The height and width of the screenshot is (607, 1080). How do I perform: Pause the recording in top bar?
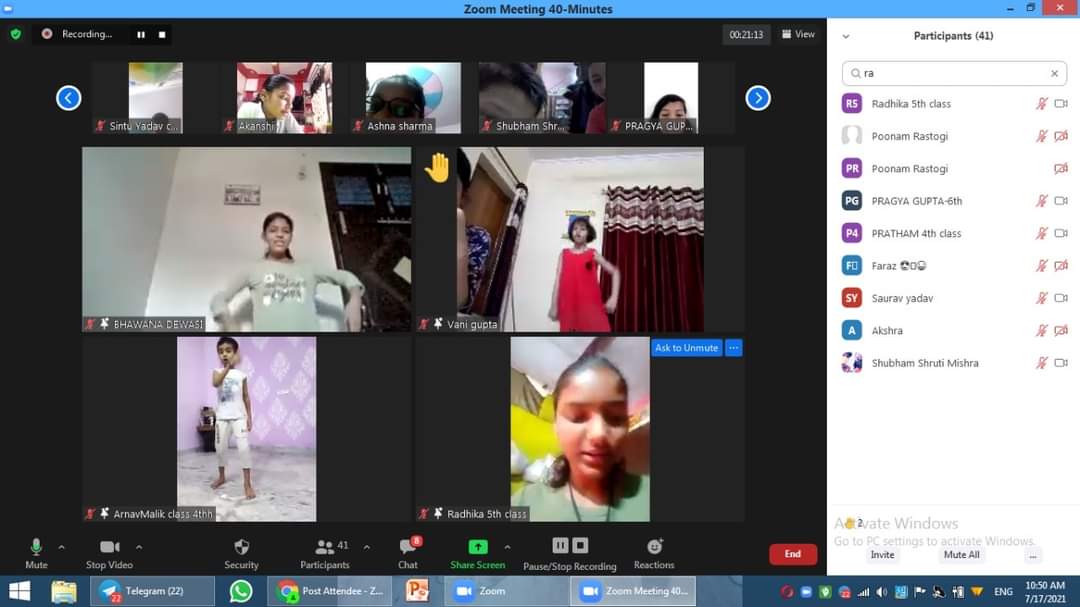[141, 34]
